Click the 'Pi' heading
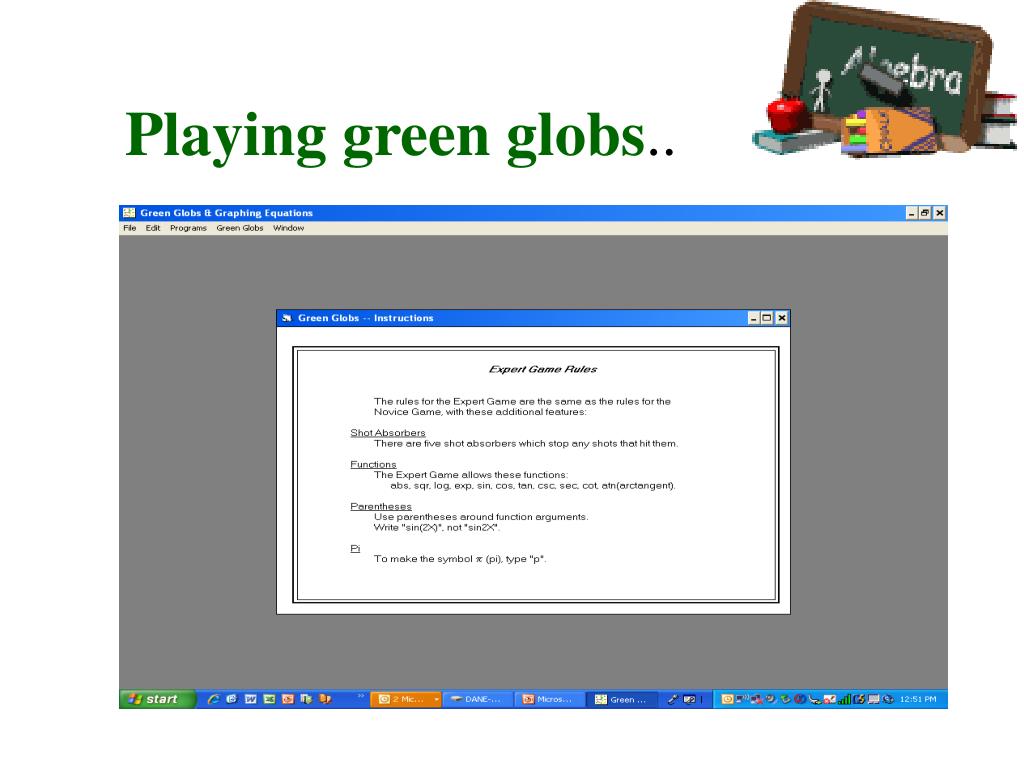Image resolution: width=1024 pixels, height=768 pixels. (355, 548)
